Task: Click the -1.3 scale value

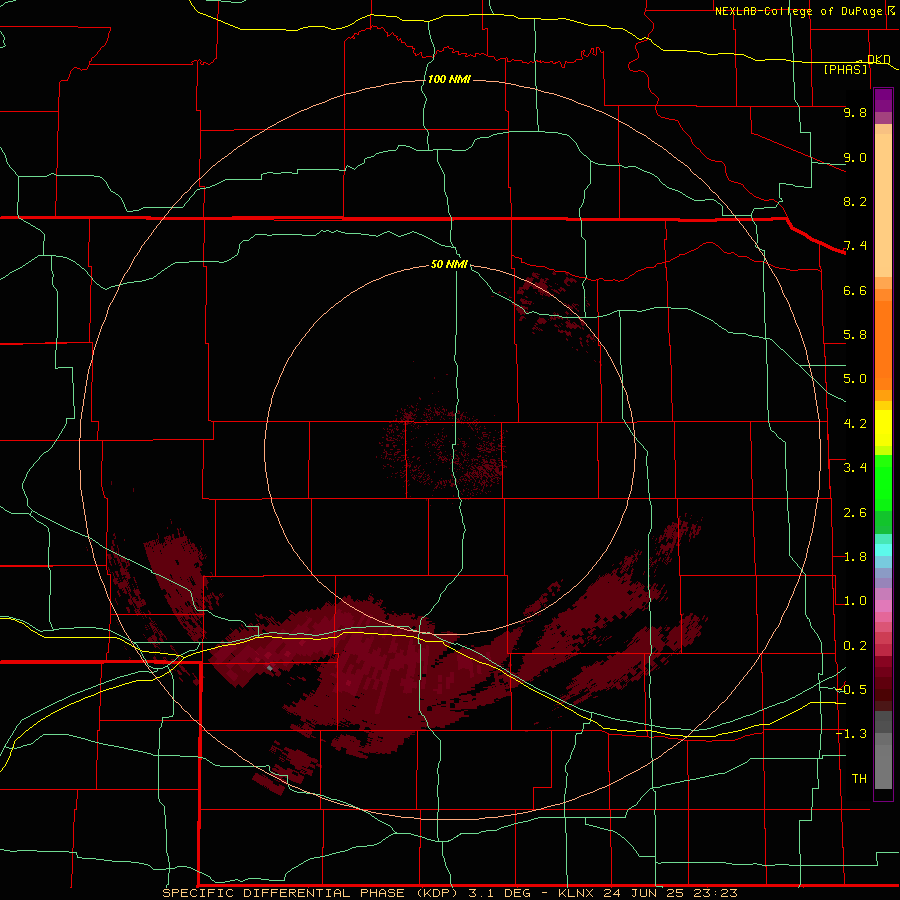Action: [x=851, y=734]
